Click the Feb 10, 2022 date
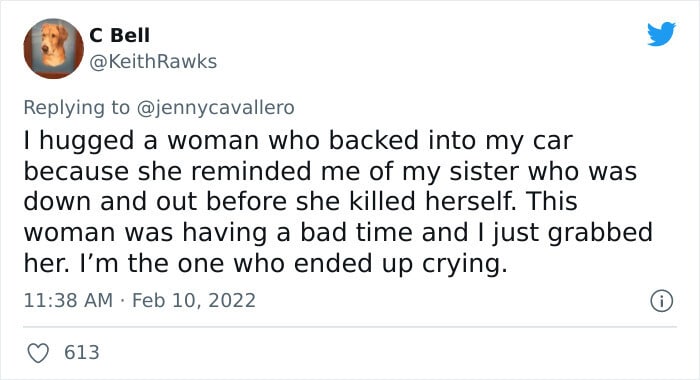This screenshot has height=380, width=700. 194,300
